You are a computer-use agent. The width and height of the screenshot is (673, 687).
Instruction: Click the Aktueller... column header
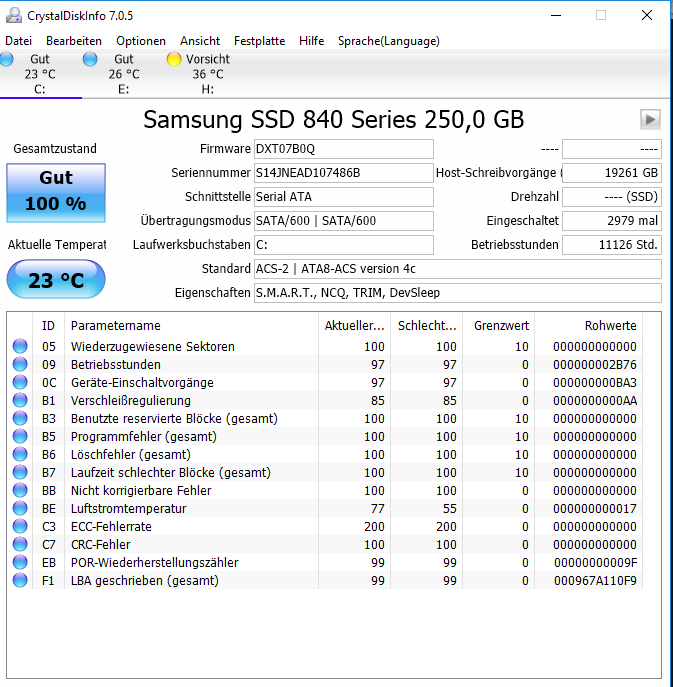pyautogui.click(x=354, y=326)
